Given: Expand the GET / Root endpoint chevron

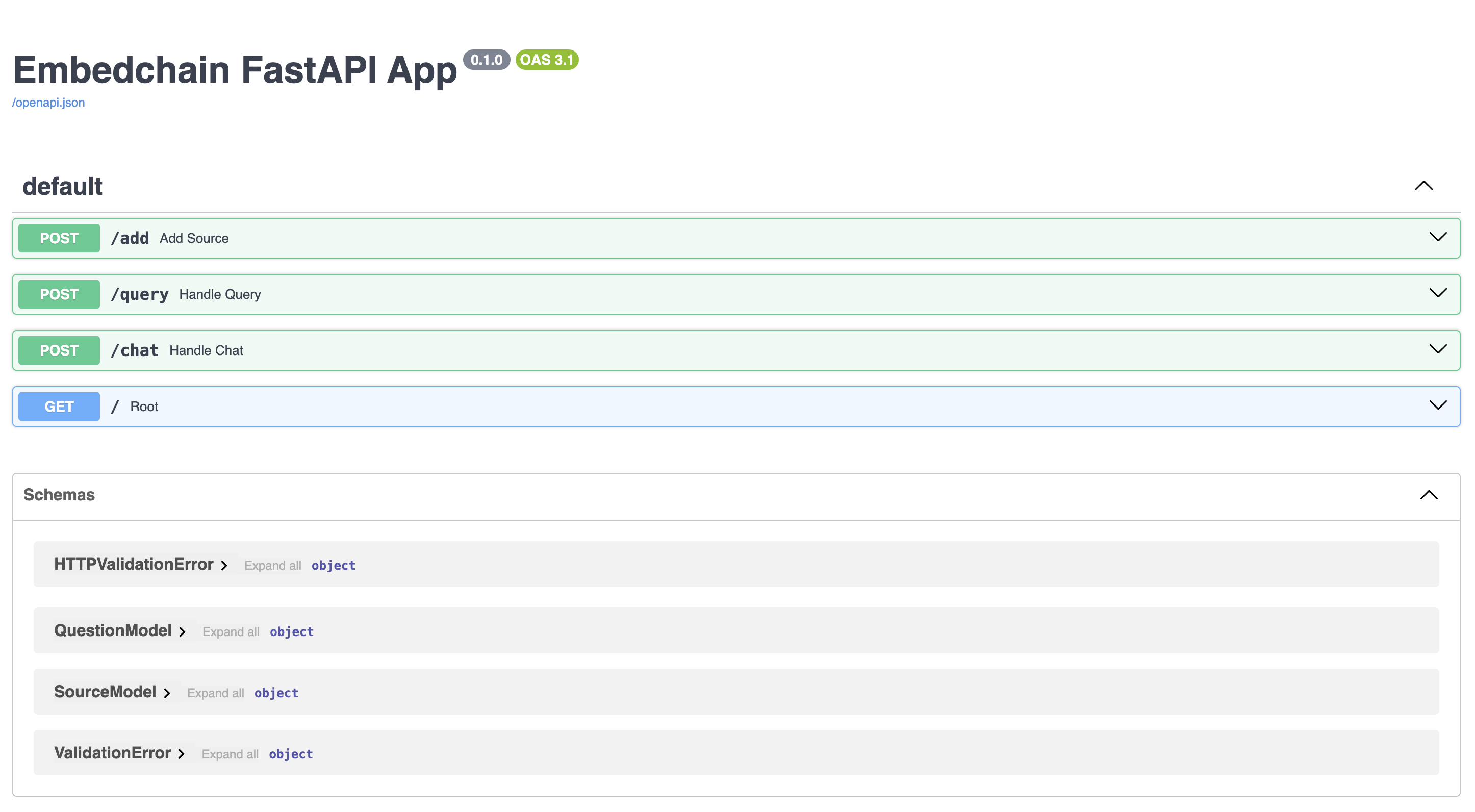Looking at the screenshot, I should tap(1437, 406).
